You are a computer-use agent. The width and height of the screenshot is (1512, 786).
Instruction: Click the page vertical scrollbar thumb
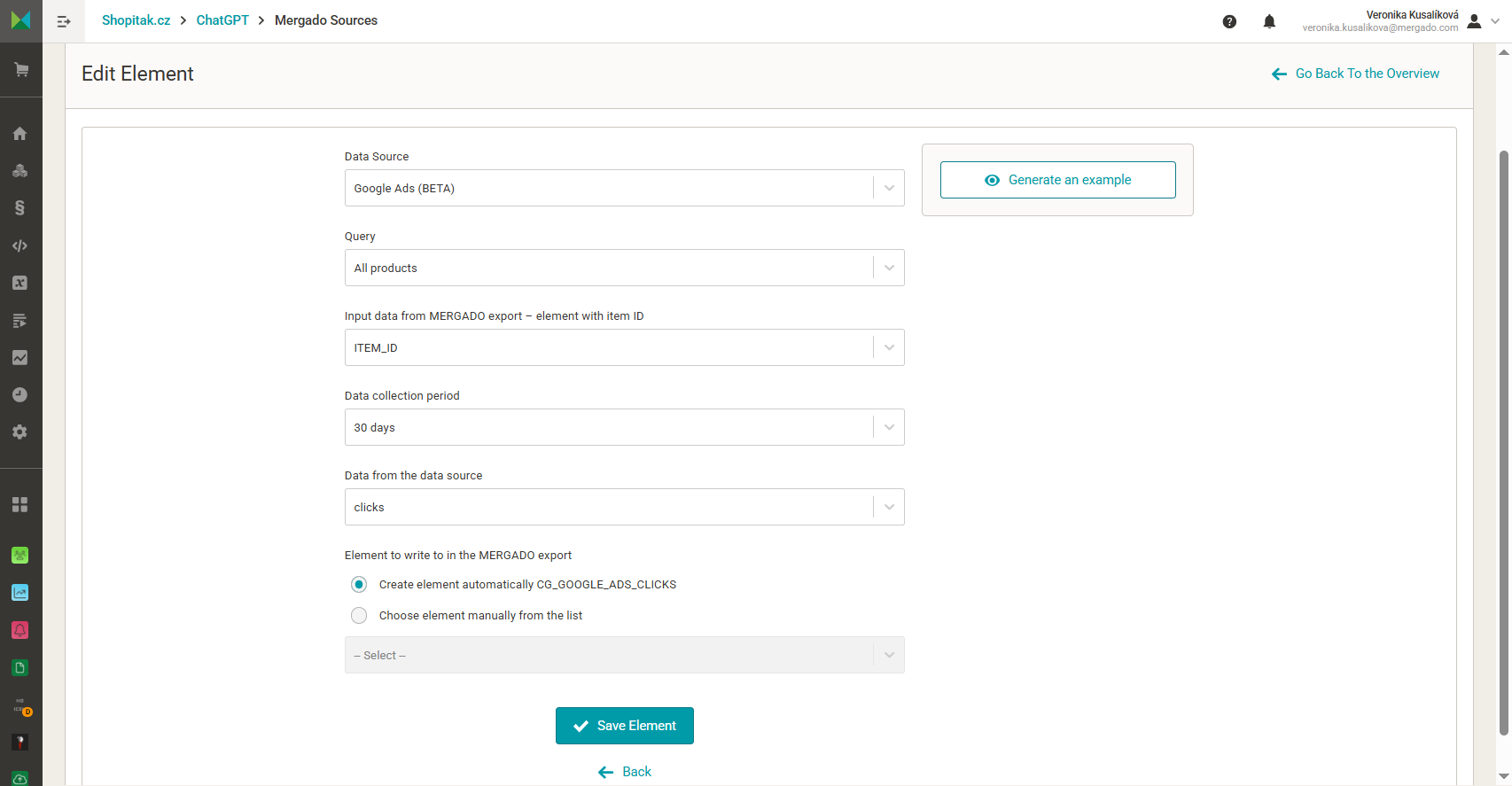[x=1504, y=442]
